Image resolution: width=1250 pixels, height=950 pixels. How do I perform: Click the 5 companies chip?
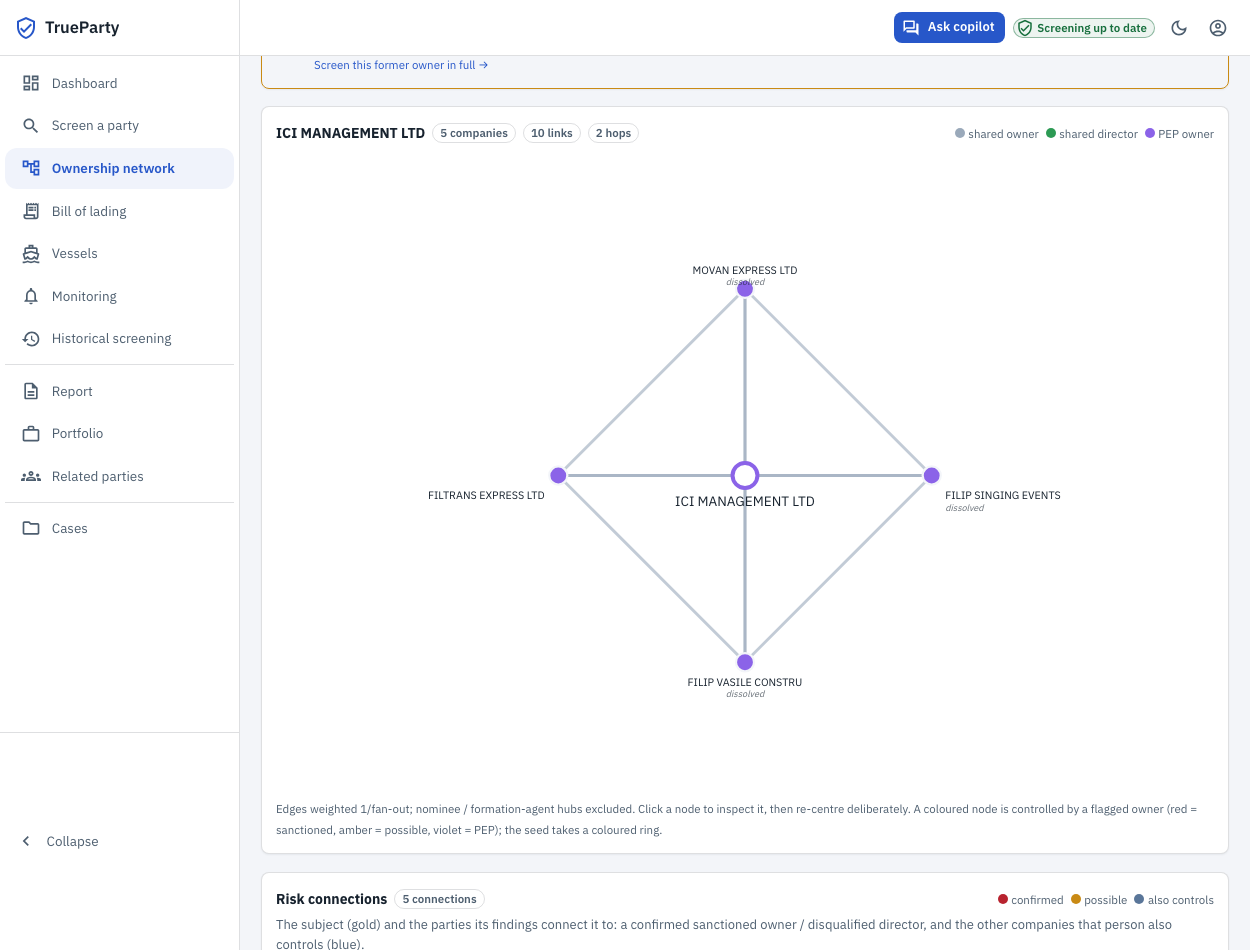click(x=474, y=133)
